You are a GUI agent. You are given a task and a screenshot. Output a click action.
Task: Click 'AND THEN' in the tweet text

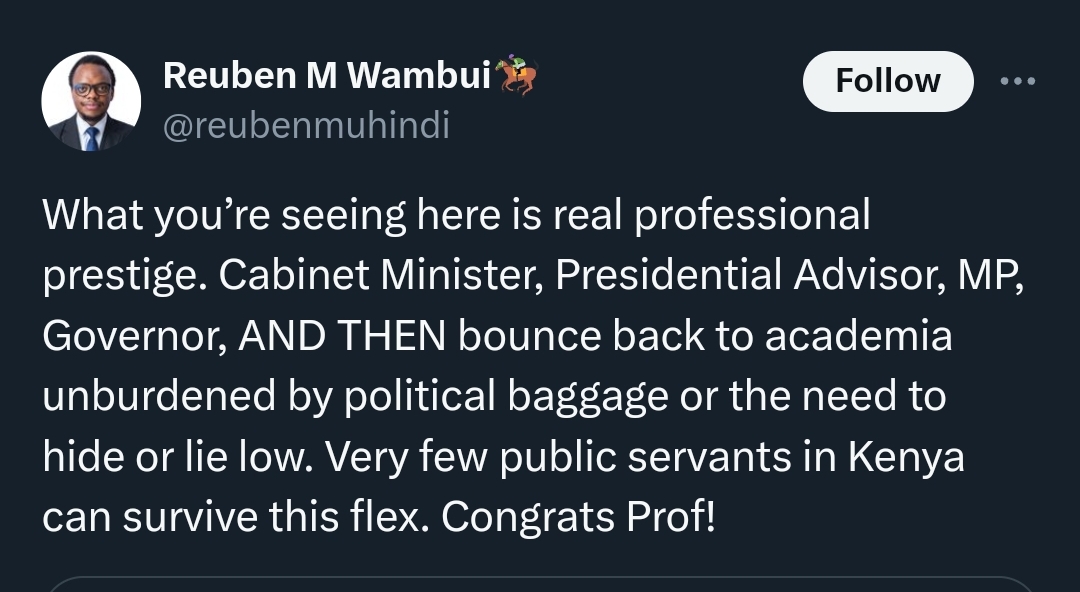342,336
